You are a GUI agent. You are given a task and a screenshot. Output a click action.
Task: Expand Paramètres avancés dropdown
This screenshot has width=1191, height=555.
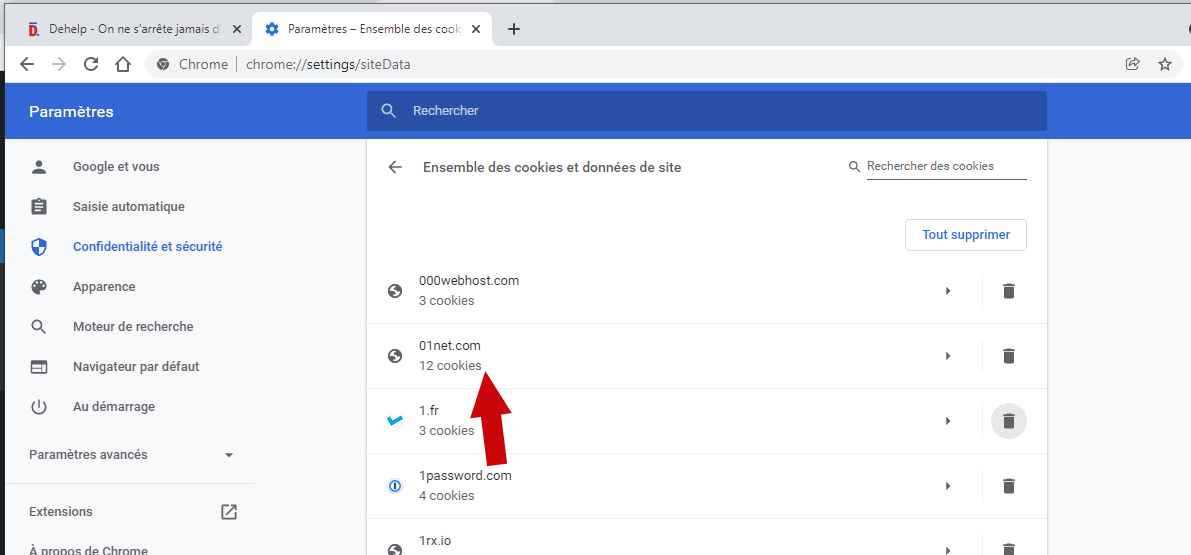click(x=131, y=455)
